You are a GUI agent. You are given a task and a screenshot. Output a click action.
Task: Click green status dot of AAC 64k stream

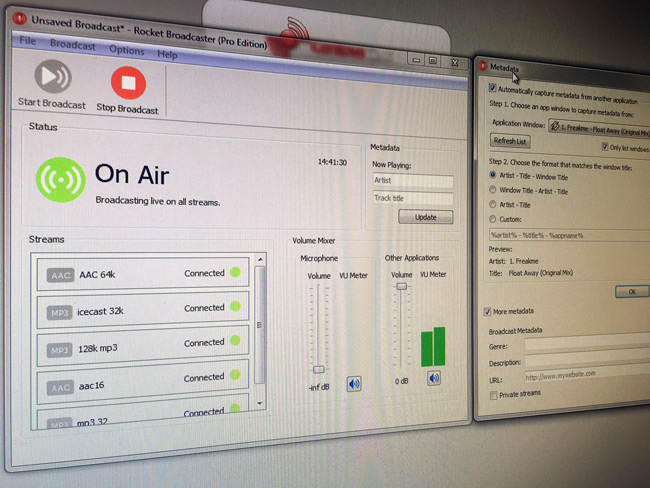(x=235, y=272)
